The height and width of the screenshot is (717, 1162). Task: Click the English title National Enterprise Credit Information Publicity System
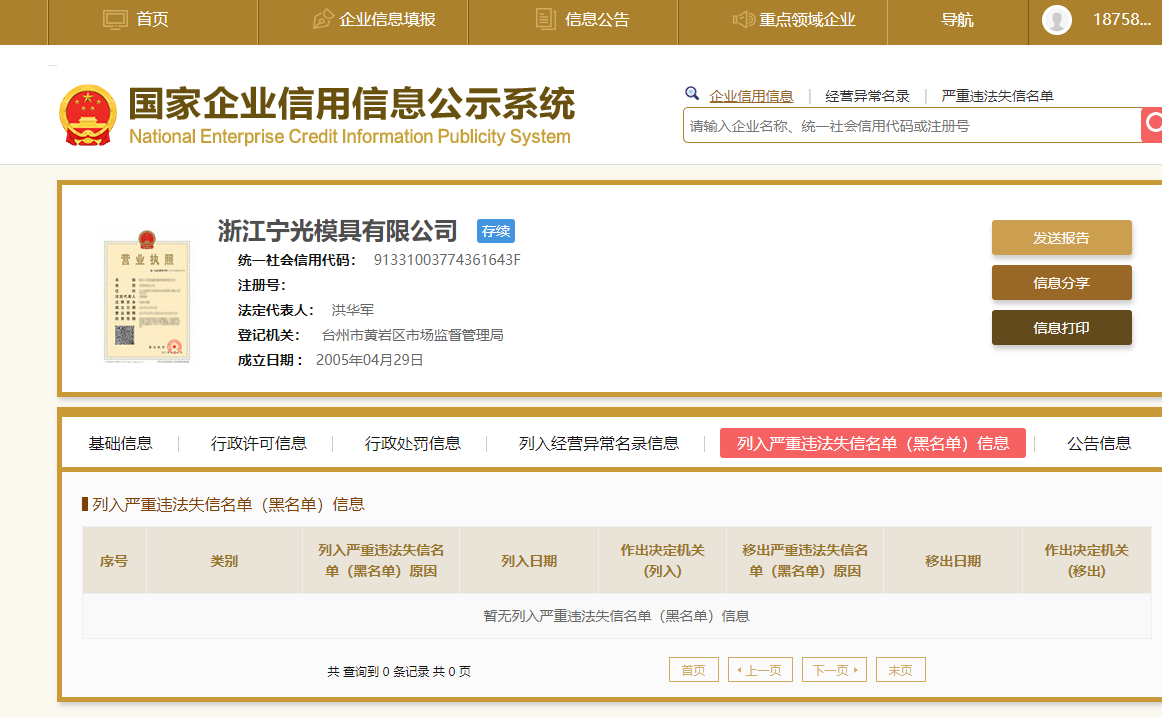tap(350, 137)
